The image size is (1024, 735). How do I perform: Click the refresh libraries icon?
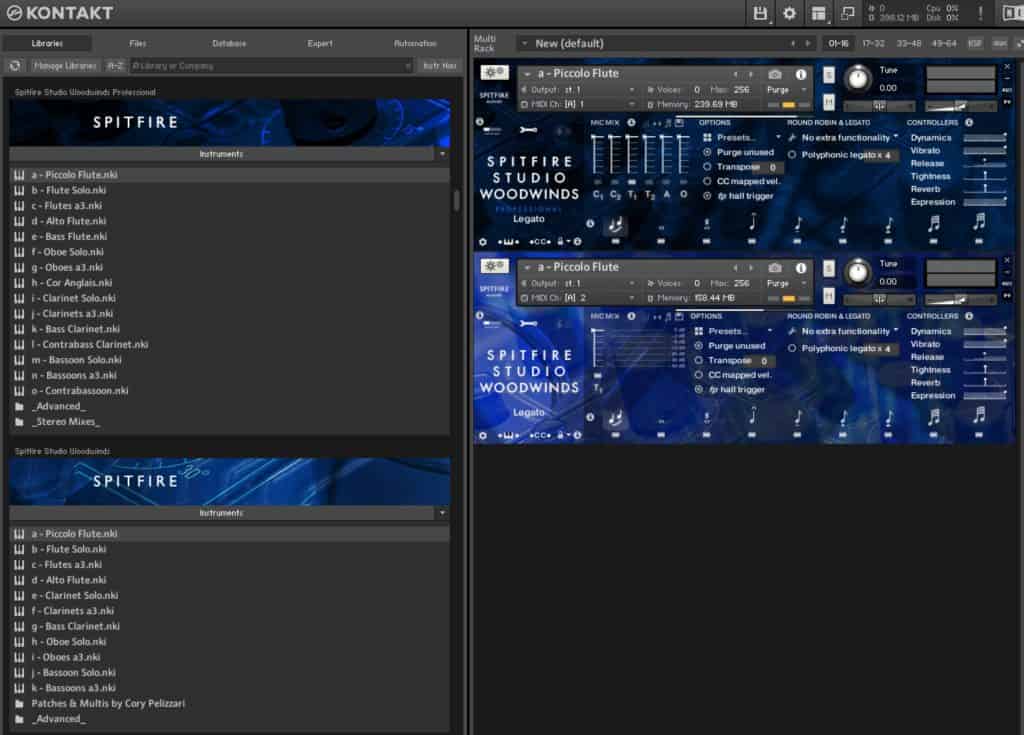tap(14, 66)
